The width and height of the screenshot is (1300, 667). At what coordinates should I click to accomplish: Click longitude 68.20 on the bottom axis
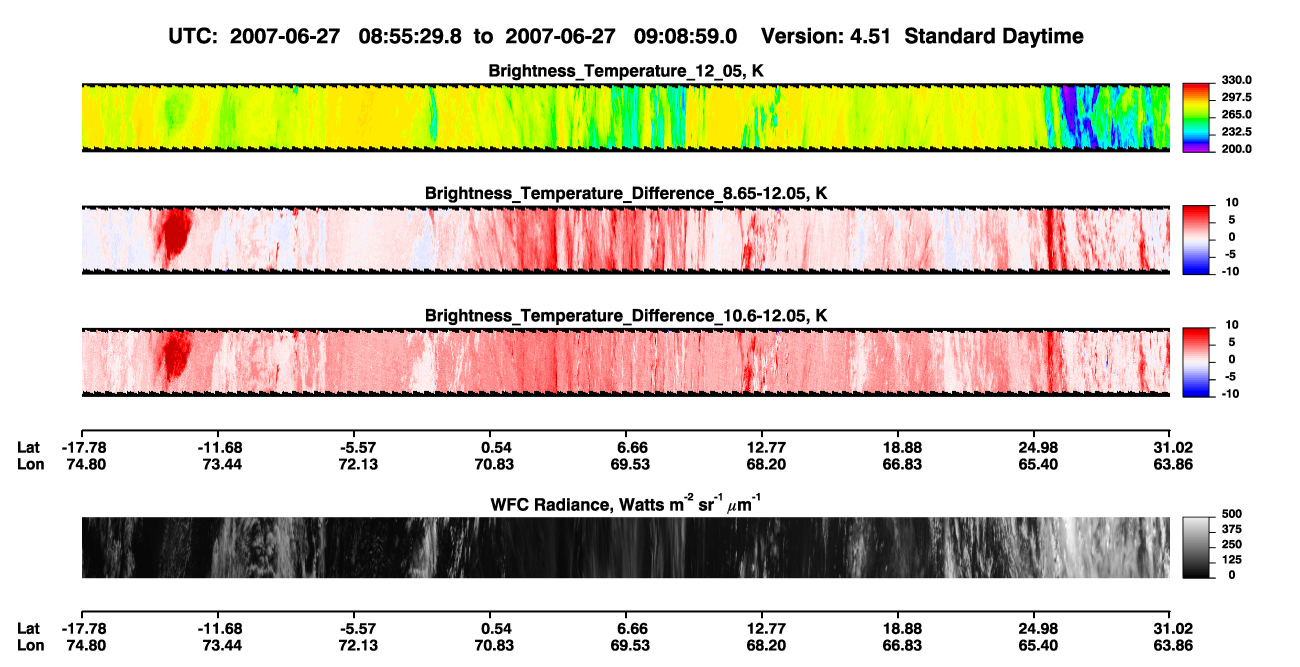tap(765, 644)
